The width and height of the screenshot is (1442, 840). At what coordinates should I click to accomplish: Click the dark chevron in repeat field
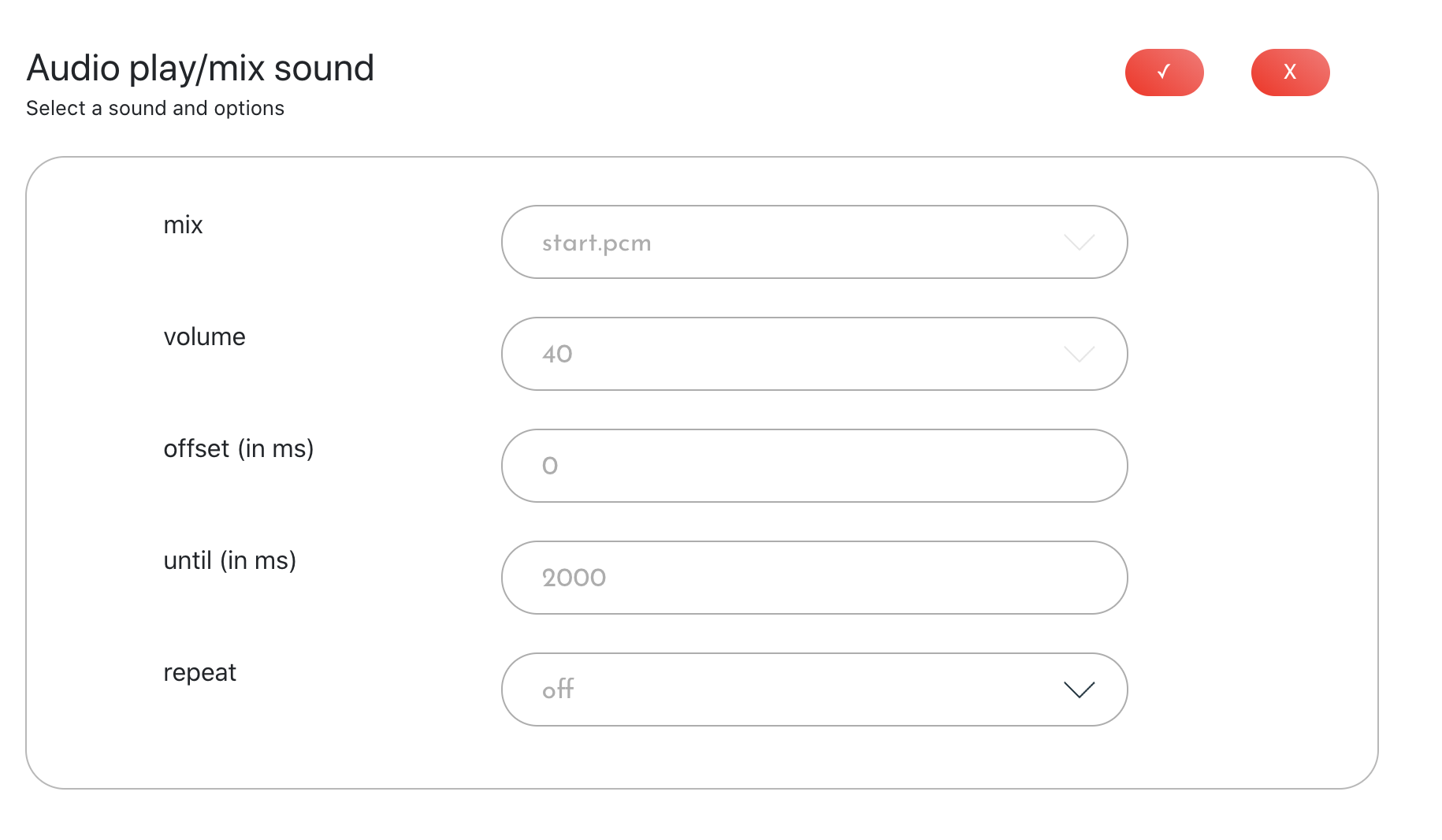tap(1079, 689)
